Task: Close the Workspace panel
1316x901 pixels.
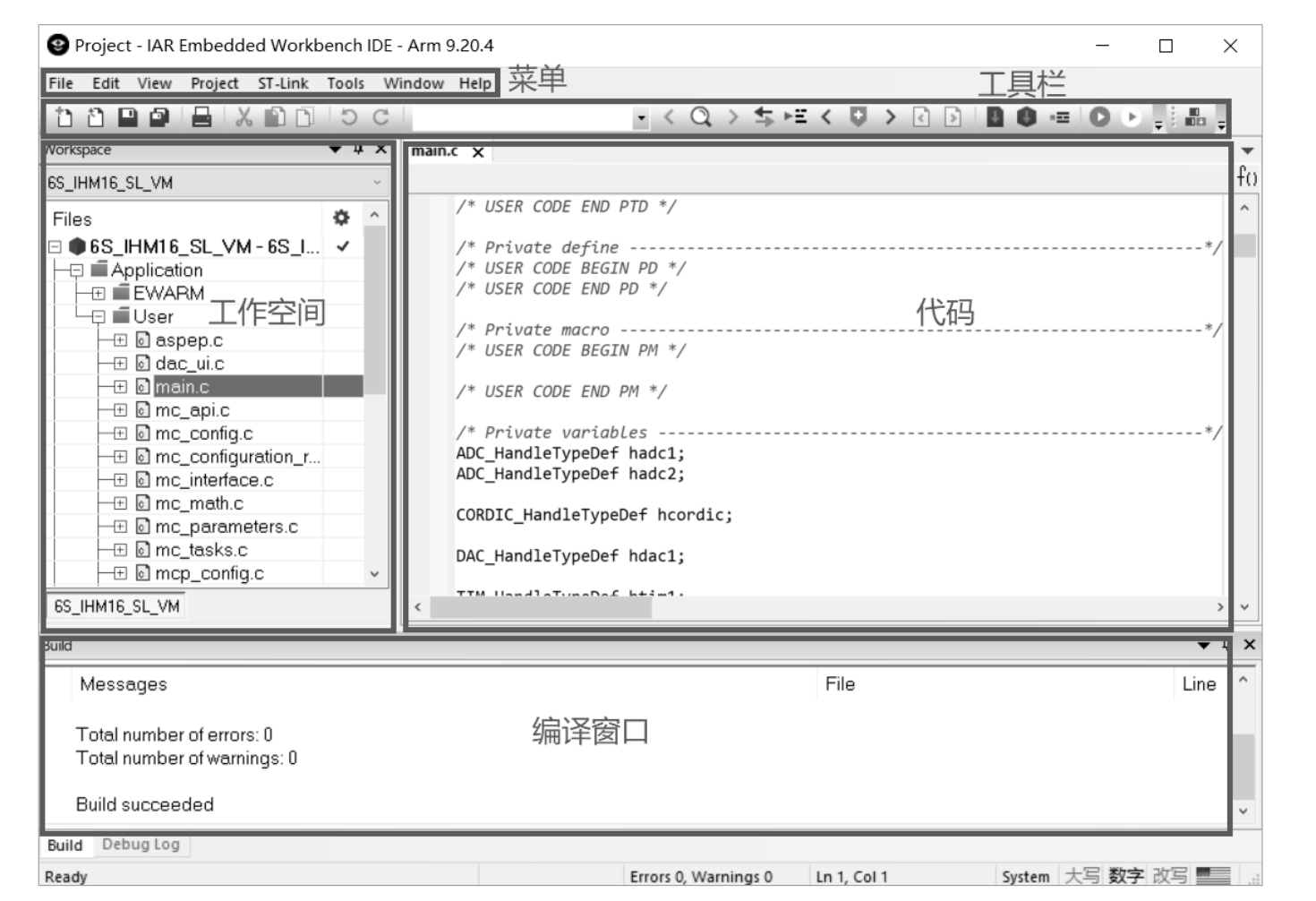Action: point(381,150)
